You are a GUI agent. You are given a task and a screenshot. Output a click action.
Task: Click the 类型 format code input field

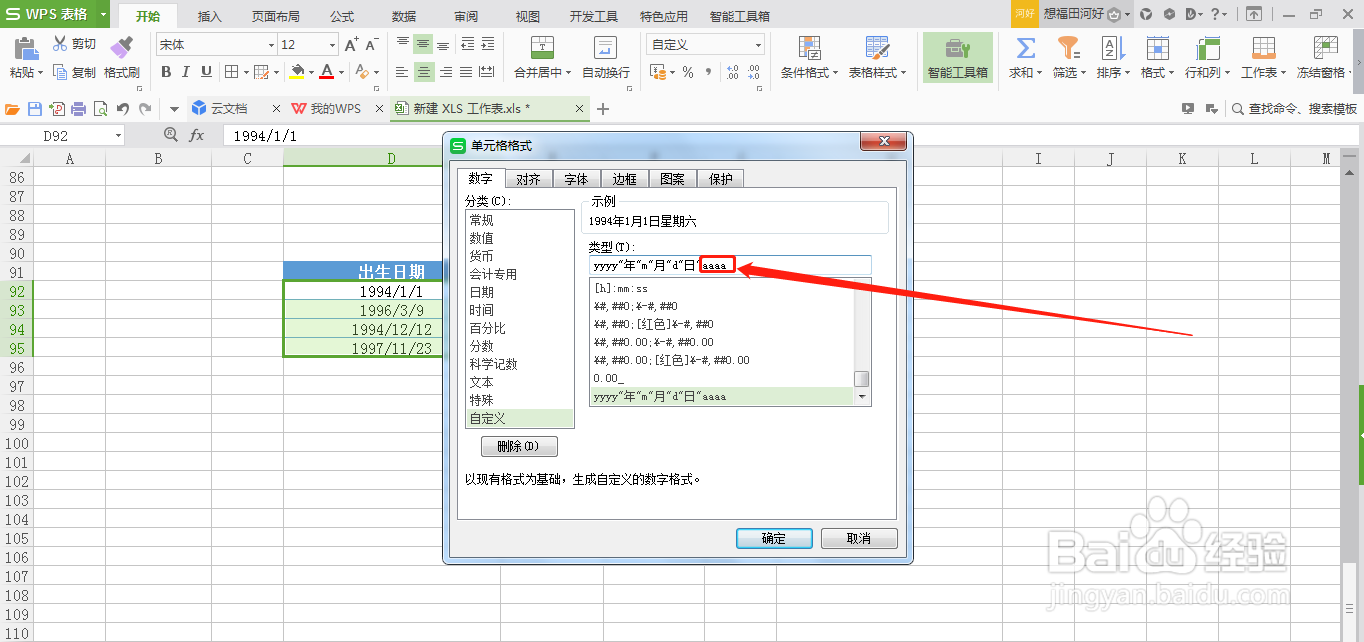pyautogui.click(x=729, y=265)
